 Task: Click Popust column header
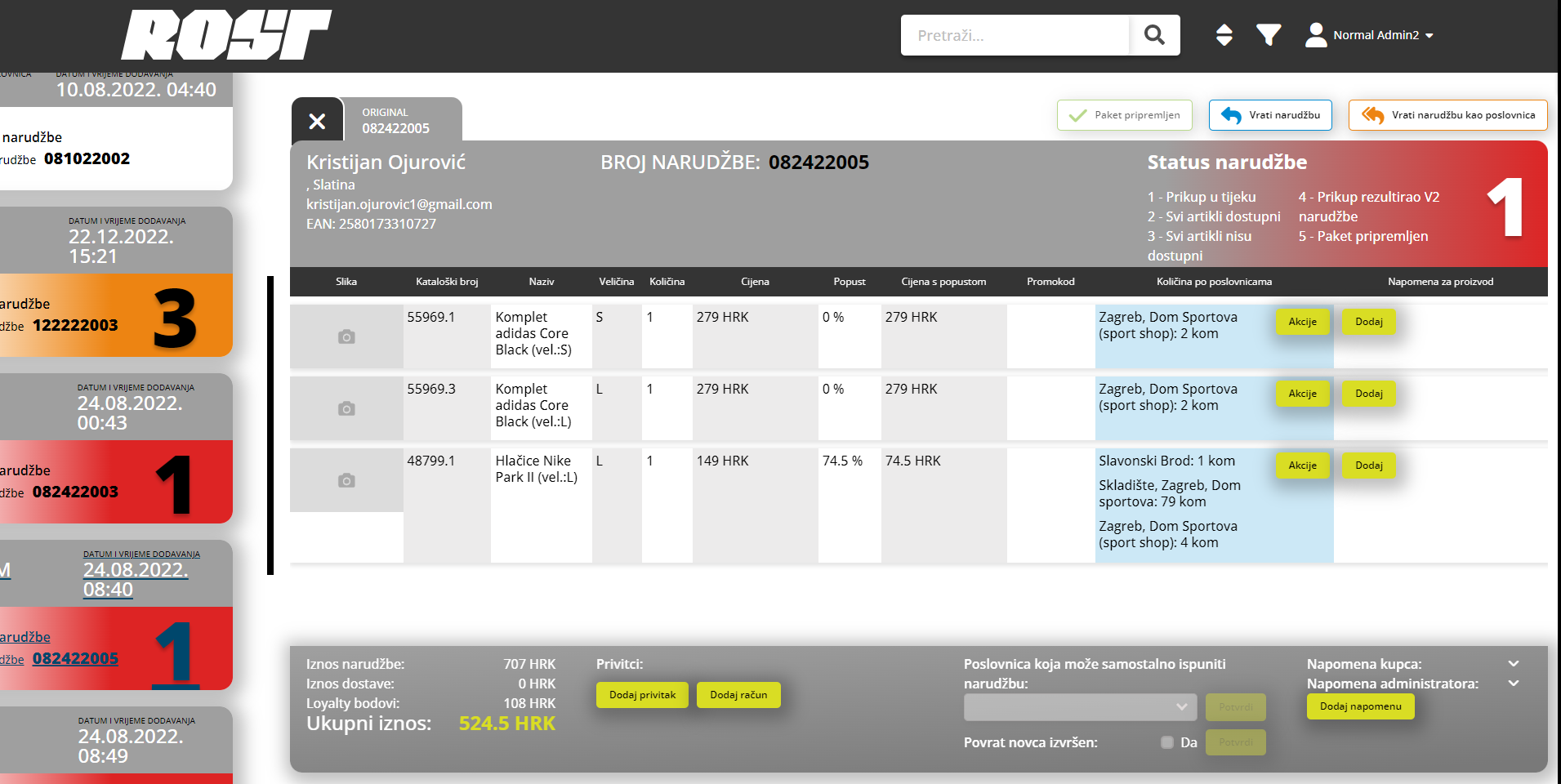click(x=850, y=282)
